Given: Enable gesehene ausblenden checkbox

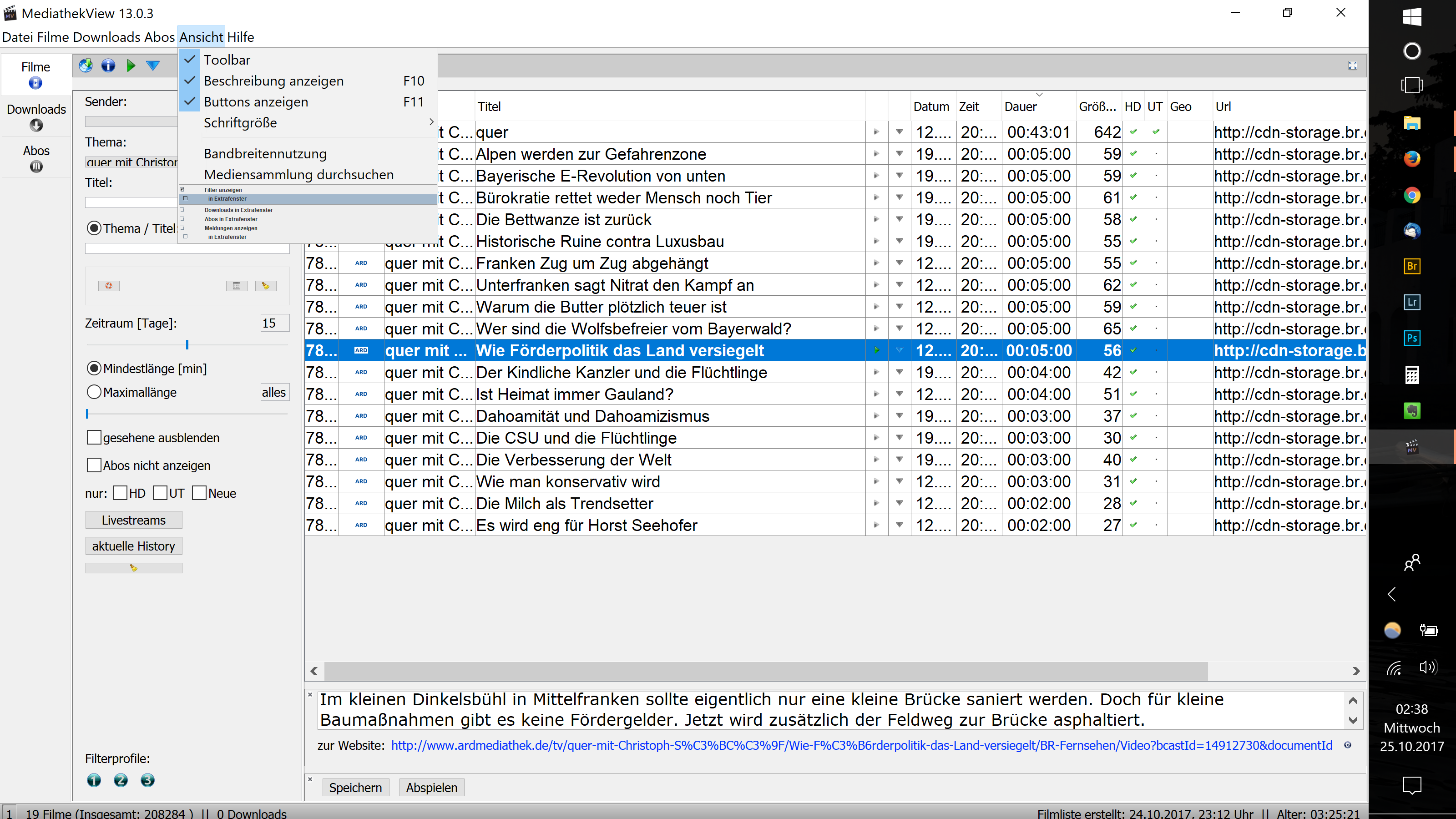Looking at the screenshot, I should coord(94,437).
